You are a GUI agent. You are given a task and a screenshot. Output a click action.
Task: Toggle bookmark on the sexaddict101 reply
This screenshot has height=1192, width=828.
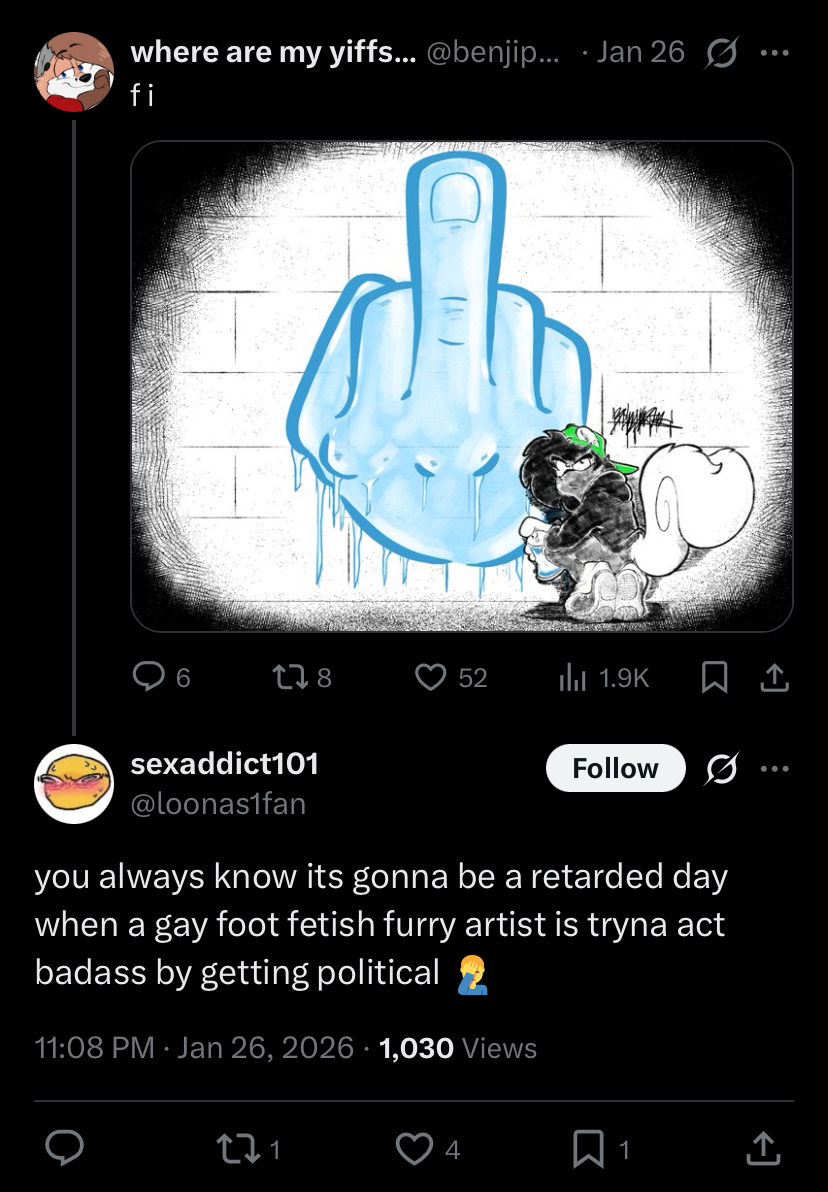click(x=588, y=1148)
